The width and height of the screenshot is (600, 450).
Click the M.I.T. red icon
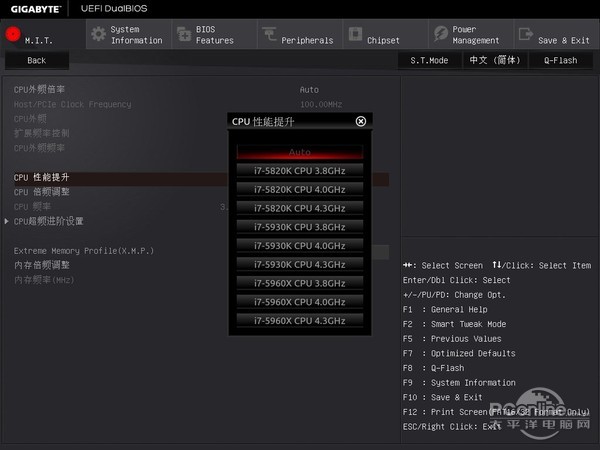pyautogui.click(x=14, y=34)
